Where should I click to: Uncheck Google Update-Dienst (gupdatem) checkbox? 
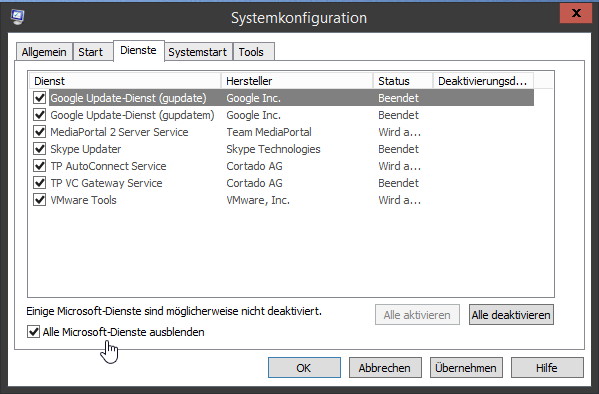tap(39, 115)
